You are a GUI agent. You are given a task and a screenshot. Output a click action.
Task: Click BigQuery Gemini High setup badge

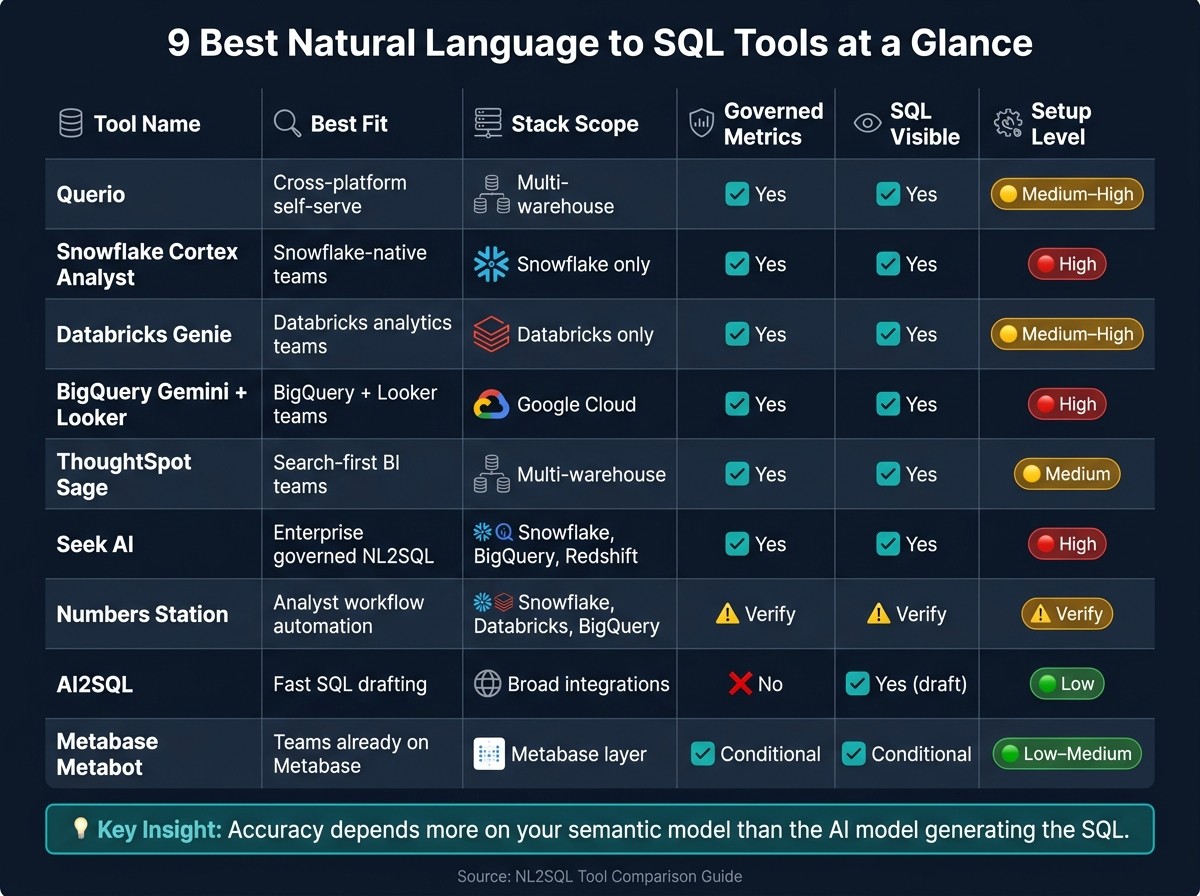tap(1067, 404)
